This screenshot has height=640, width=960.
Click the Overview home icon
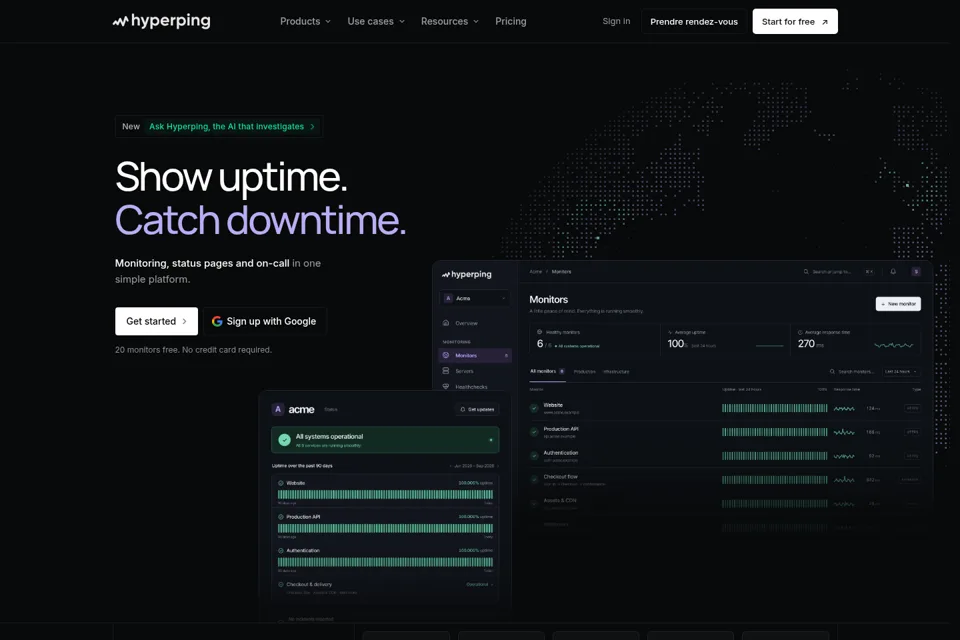tap(446, 323)
